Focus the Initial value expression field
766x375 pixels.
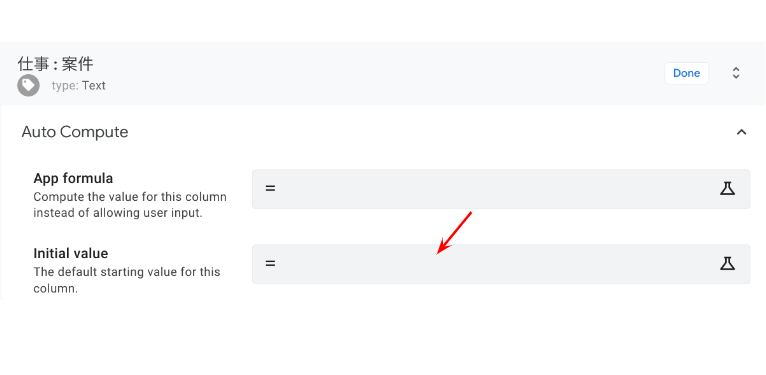[501, 264]
